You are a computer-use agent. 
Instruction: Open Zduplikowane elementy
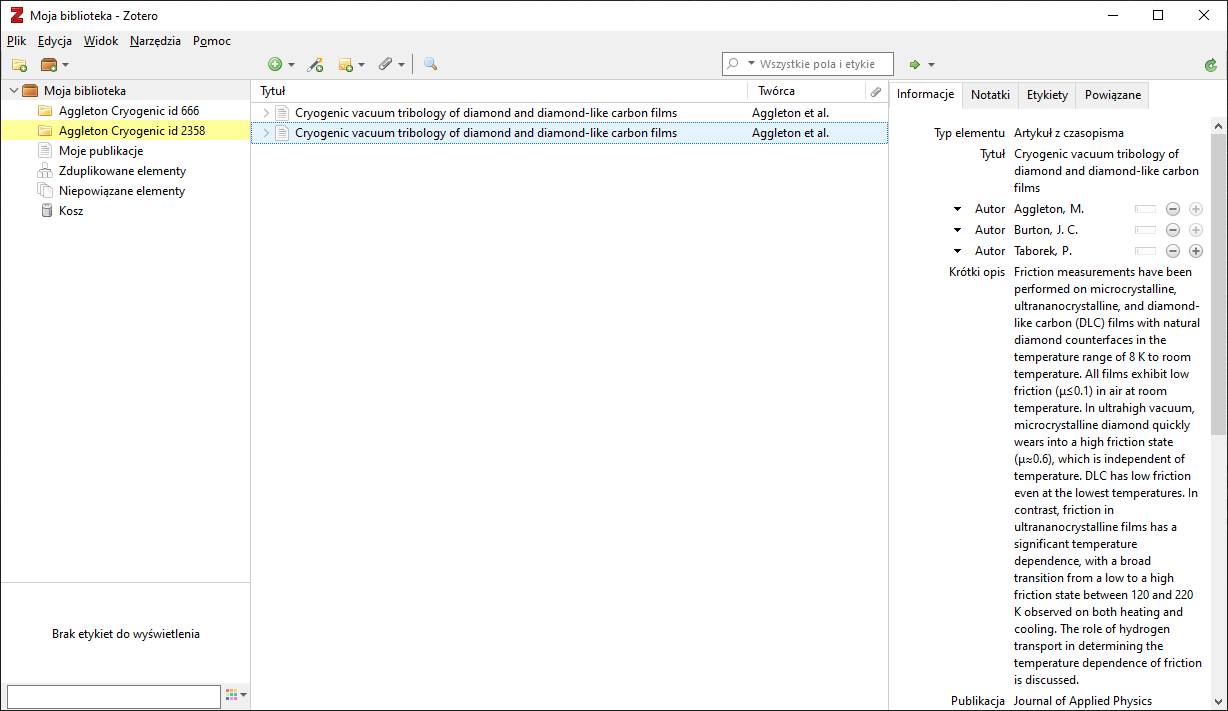pos(122,171)
